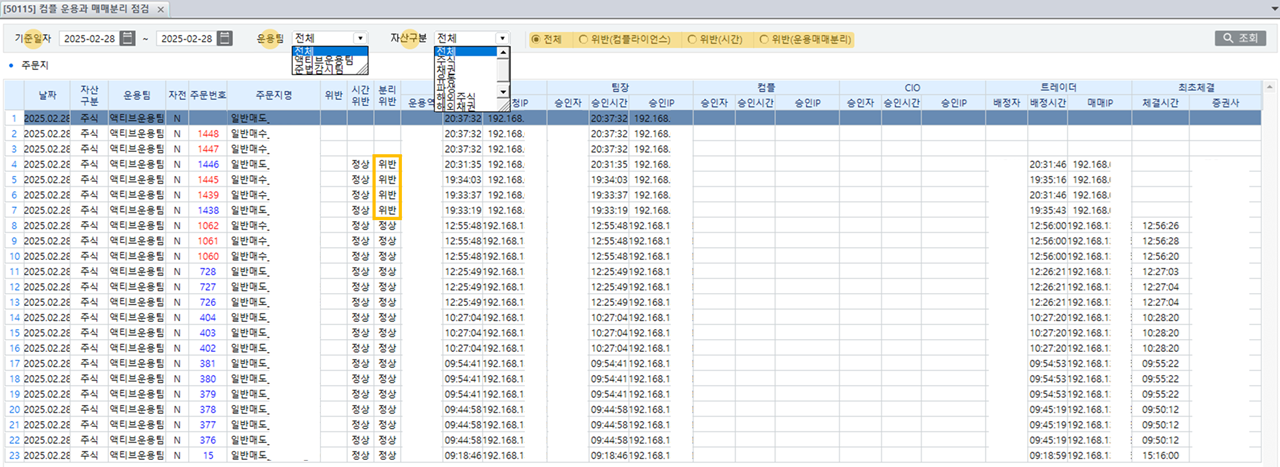Select order number 728 cell
Screen dimensions: 1280x467
208,271
